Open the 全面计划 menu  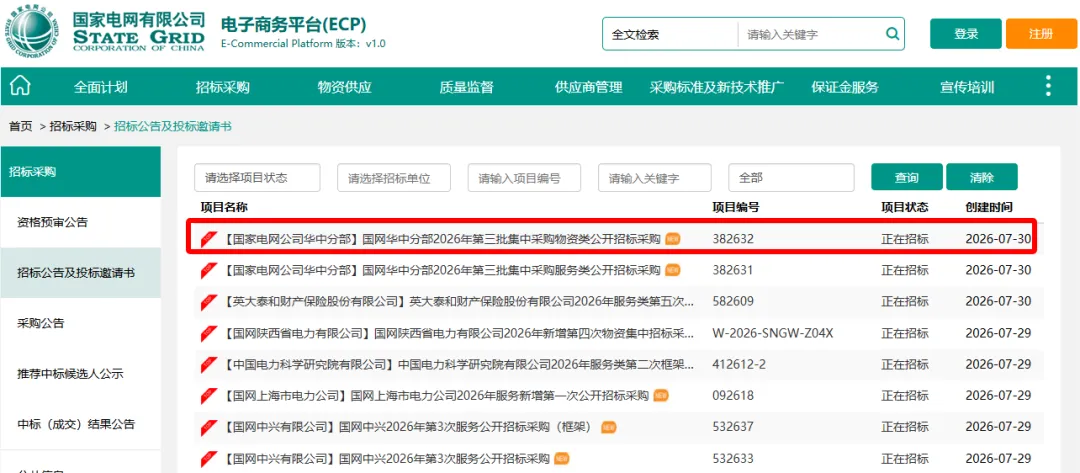[x=101, y=87]
